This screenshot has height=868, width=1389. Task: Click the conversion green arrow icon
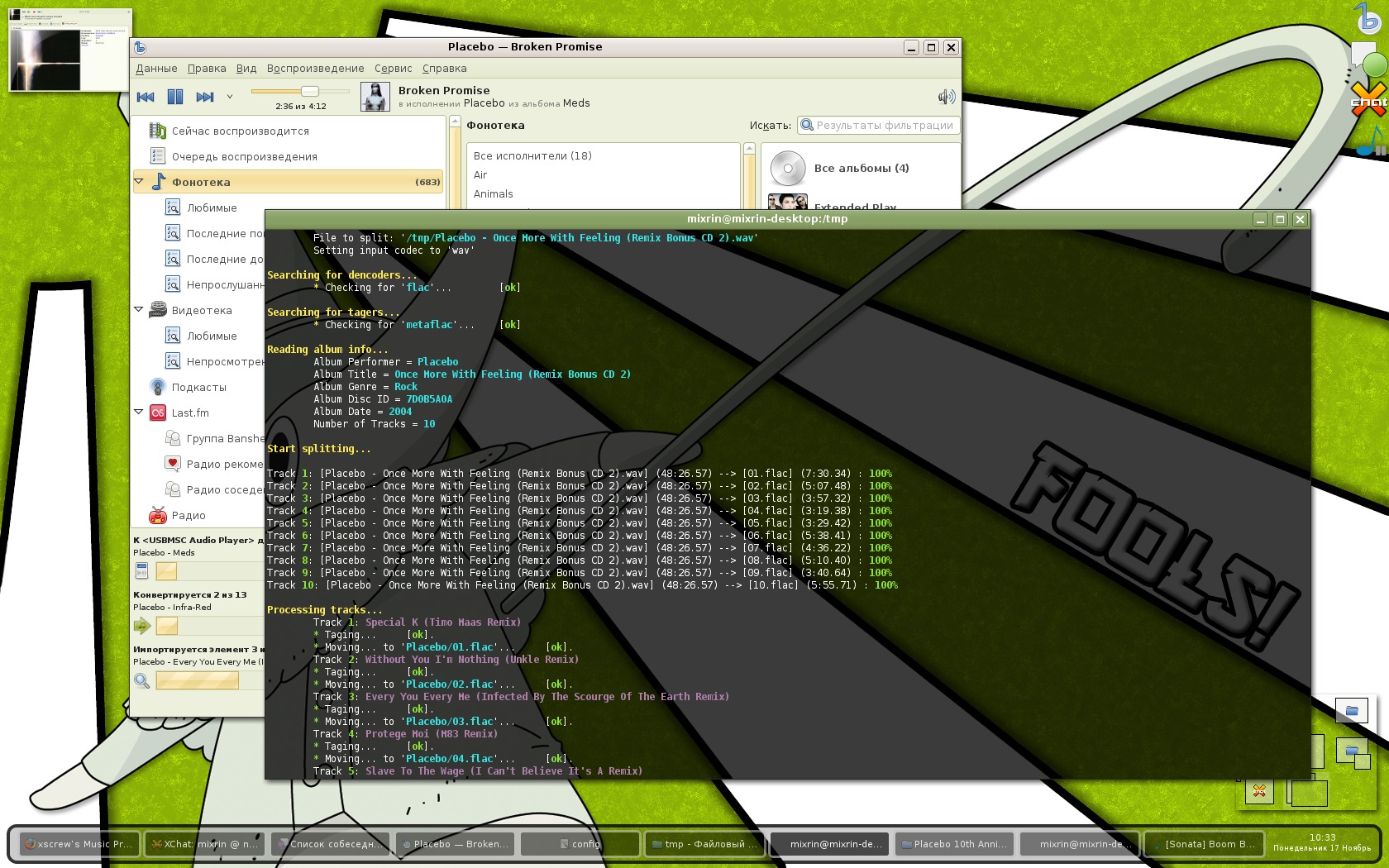tap(142, 626)
